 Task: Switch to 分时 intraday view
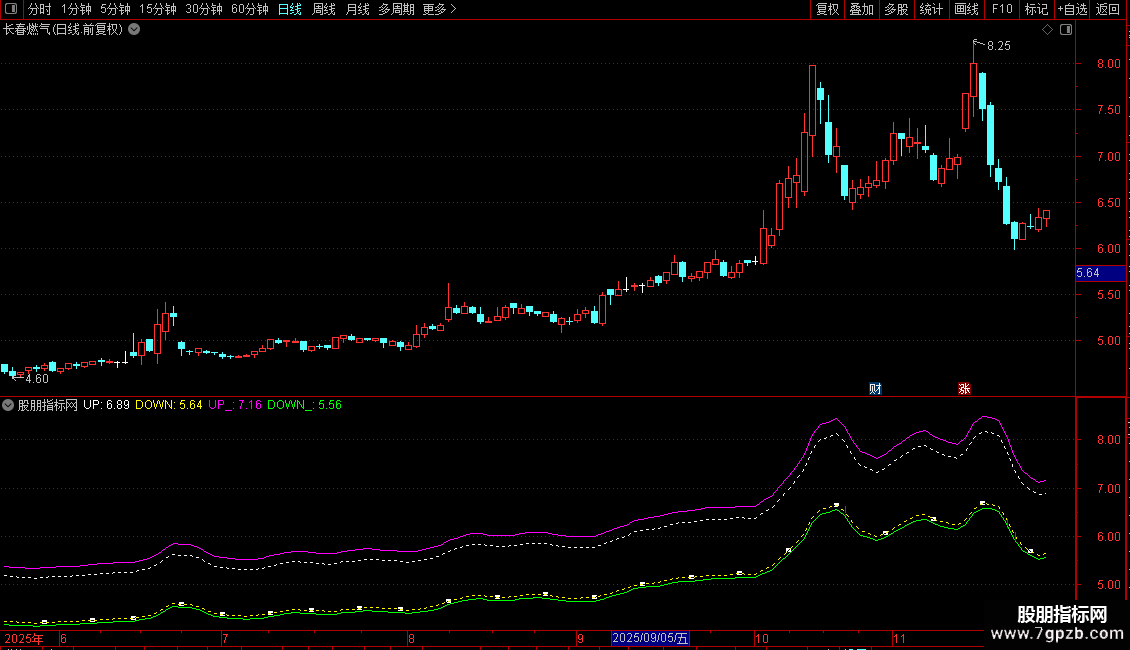click(40, 9)
